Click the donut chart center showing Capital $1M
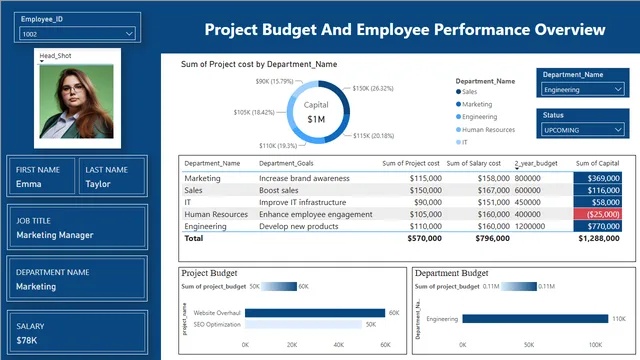 (x=316, y=112)
